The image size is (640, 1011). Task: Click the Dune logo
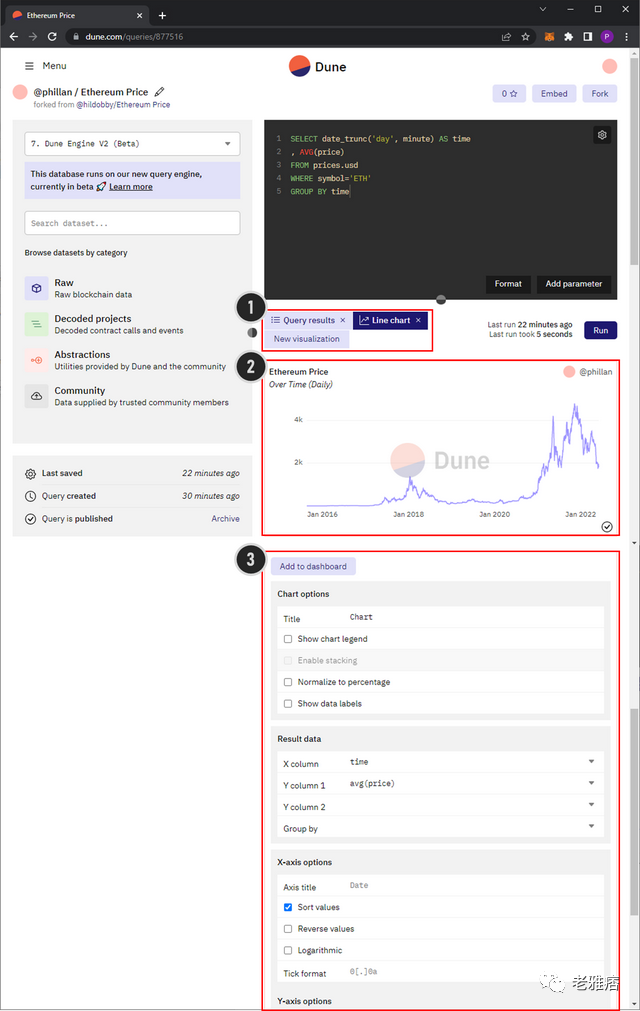pos(318,66)
